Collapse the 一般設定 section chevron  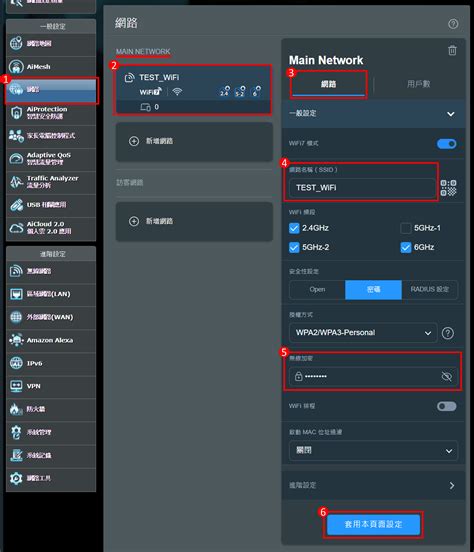click(451, 114)
